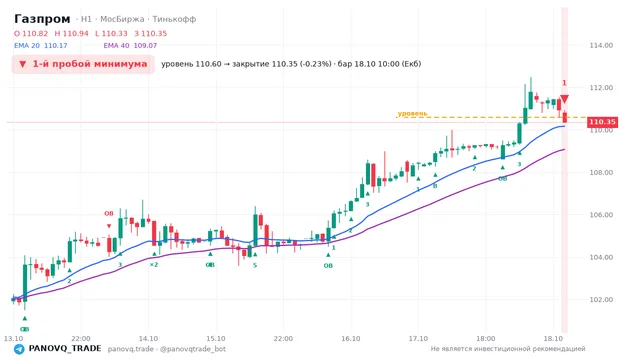Click the '1-й пробой минимума' badge
The width and height of the screenshot is (640, 360).
(83, 64)
